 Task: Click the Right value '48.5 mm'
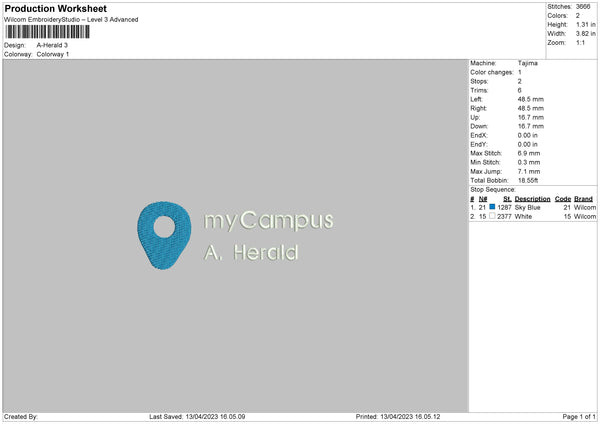click(531, 109)
